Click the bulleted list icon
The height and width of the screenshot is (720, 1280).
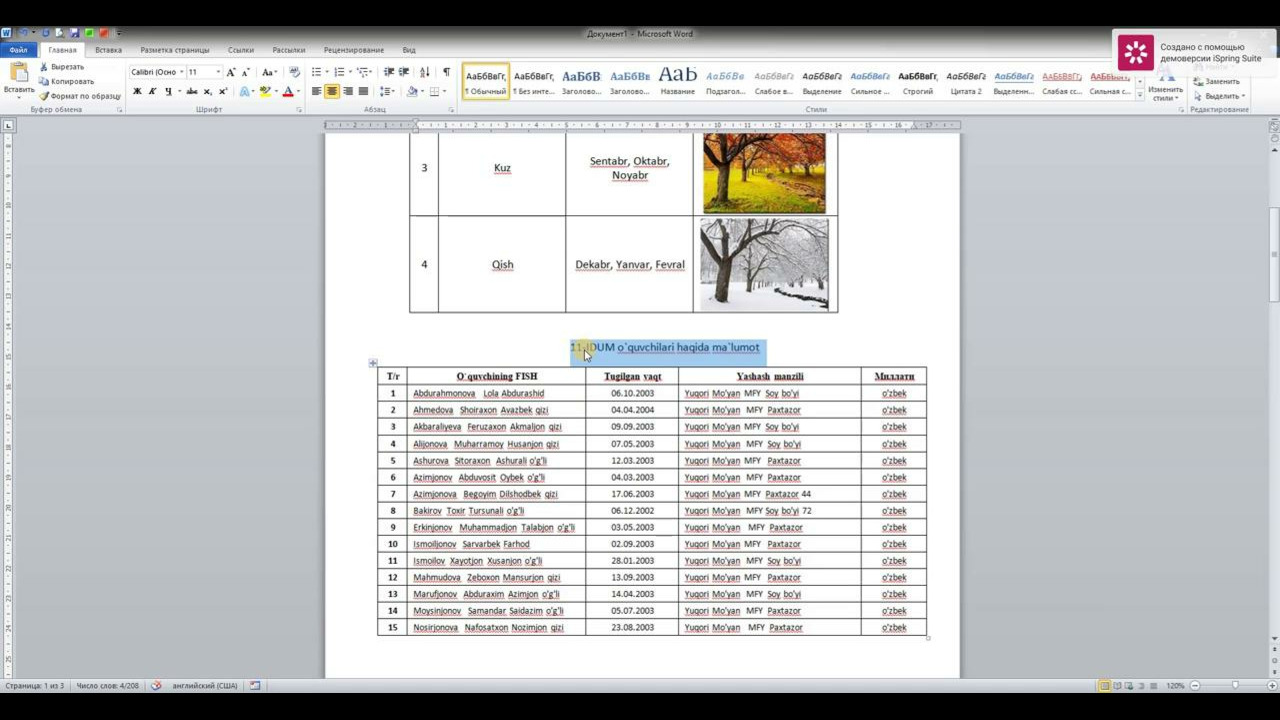(316, 72)
